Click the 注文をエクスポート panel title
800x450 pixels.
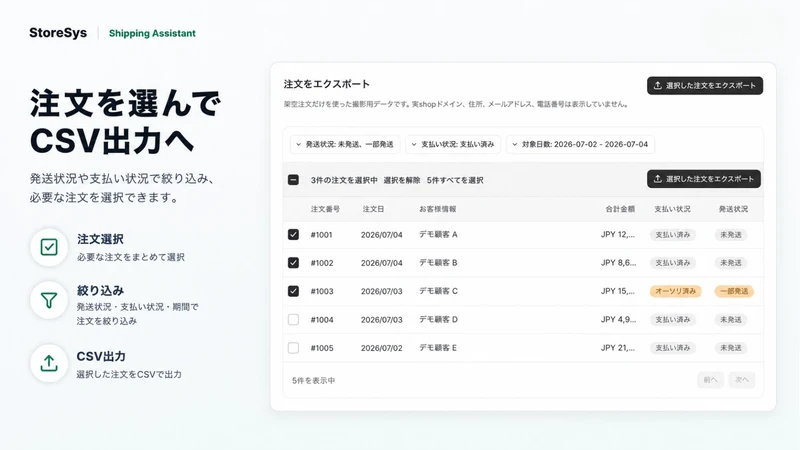(327, 84)
